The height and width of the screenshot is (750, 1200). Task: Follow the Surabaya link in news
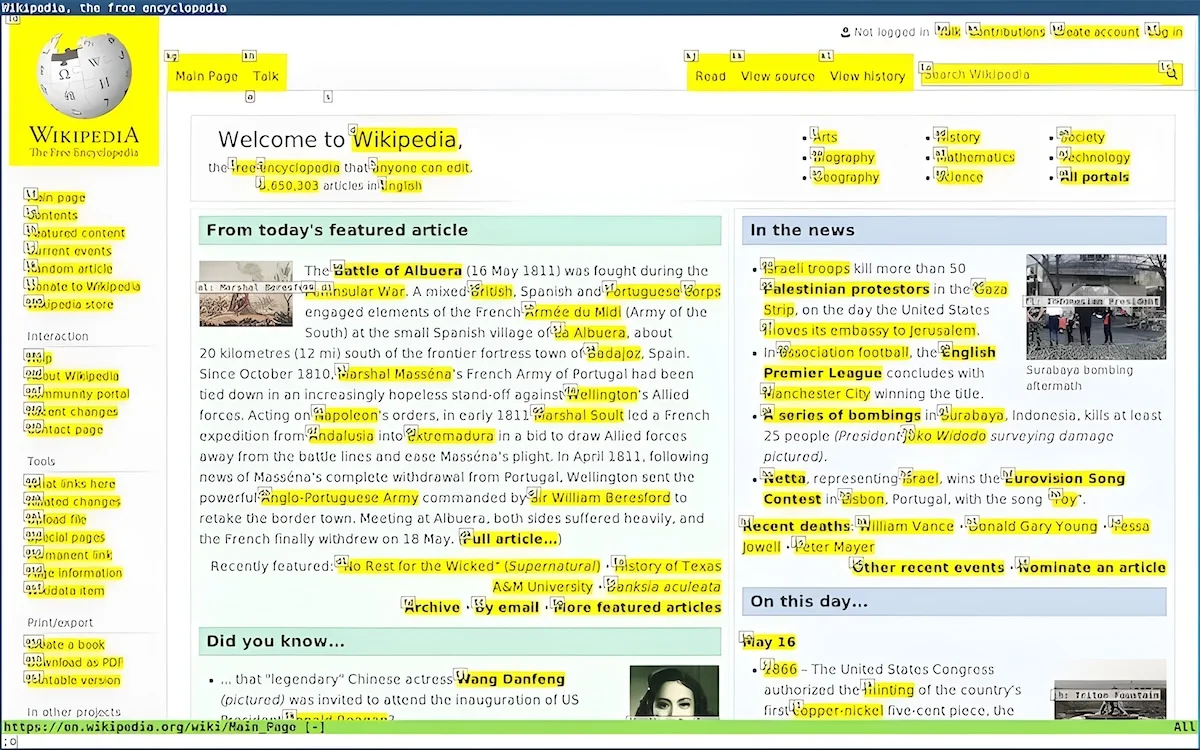pyautogui.click(x=971, y=415)
